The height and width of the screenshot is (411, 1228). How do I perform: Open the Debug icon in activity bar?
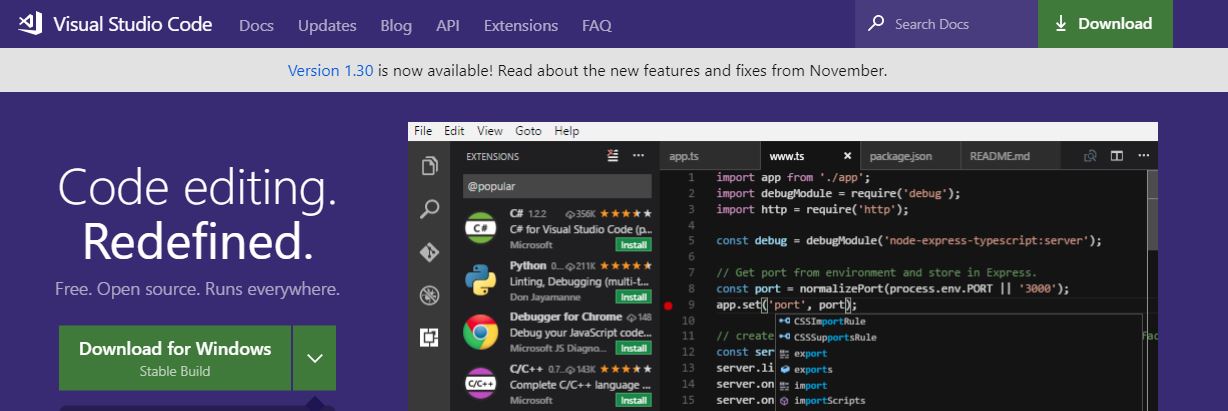[430, 295]
